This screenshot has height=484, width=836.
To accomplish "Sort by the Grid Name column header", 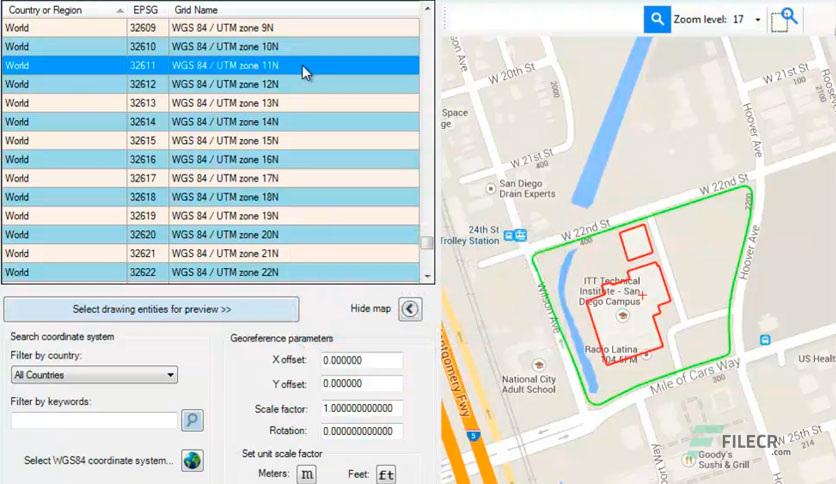I will (x=294, y=10).
